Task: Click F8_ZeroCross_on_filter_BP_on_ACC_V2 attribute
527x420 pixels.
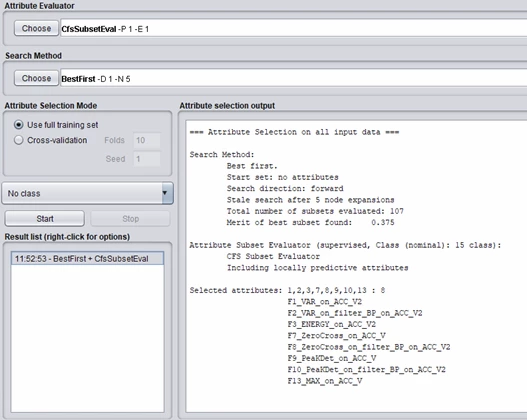Action: [369, 347]
